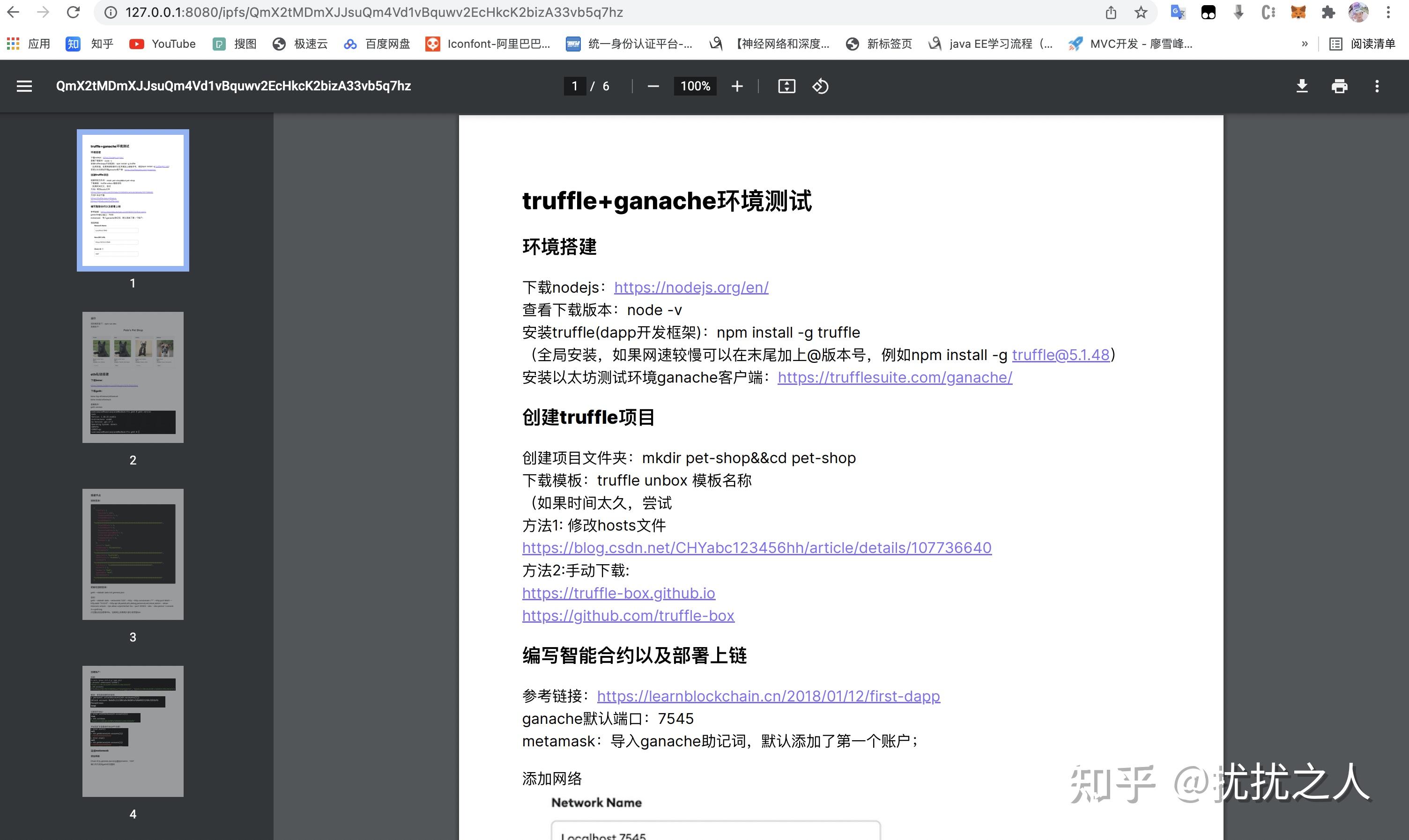
Task: Click the Network Name input box
Action: 716,830
